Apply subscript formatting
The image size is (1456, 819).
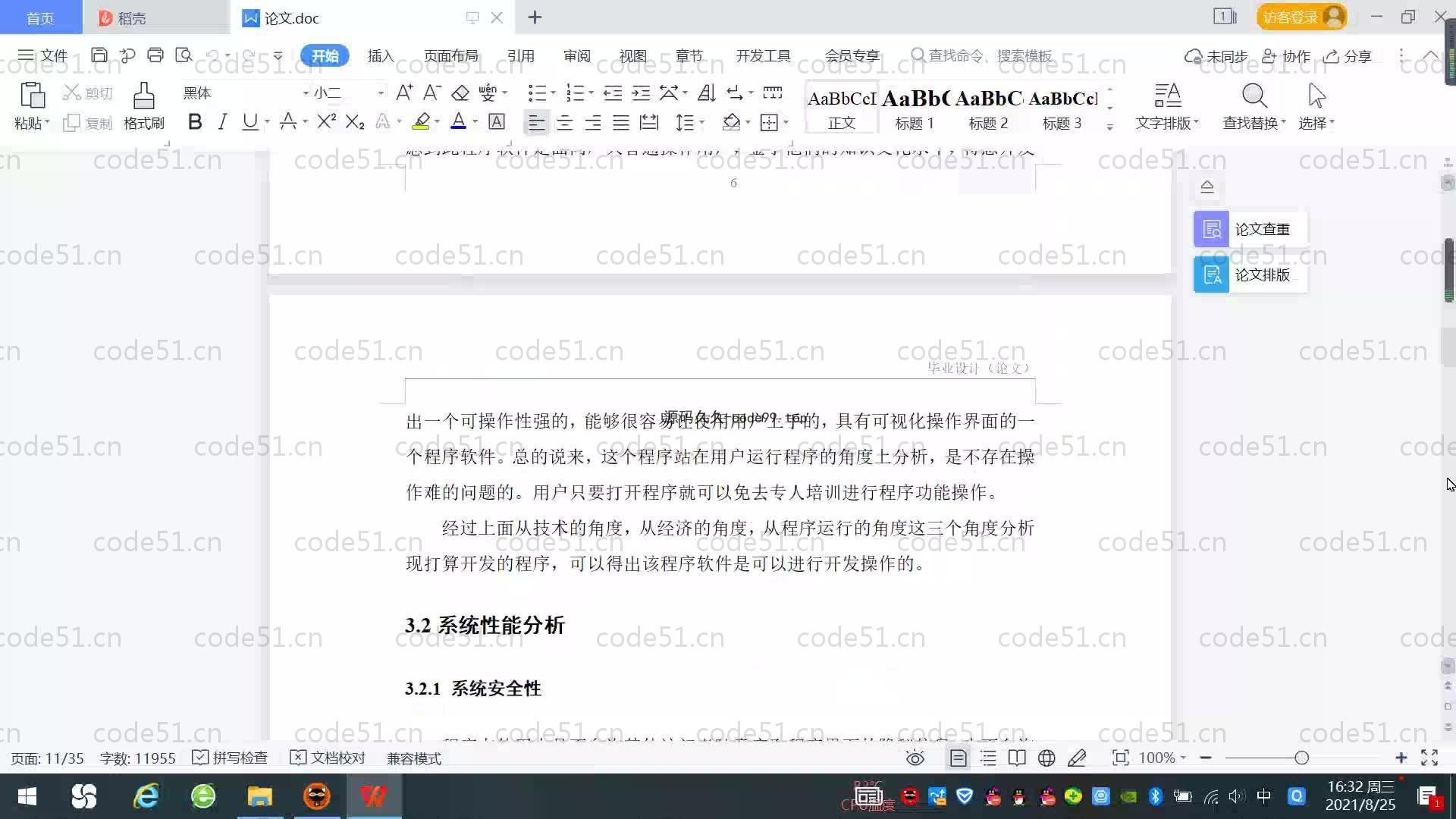click(355, 122)
